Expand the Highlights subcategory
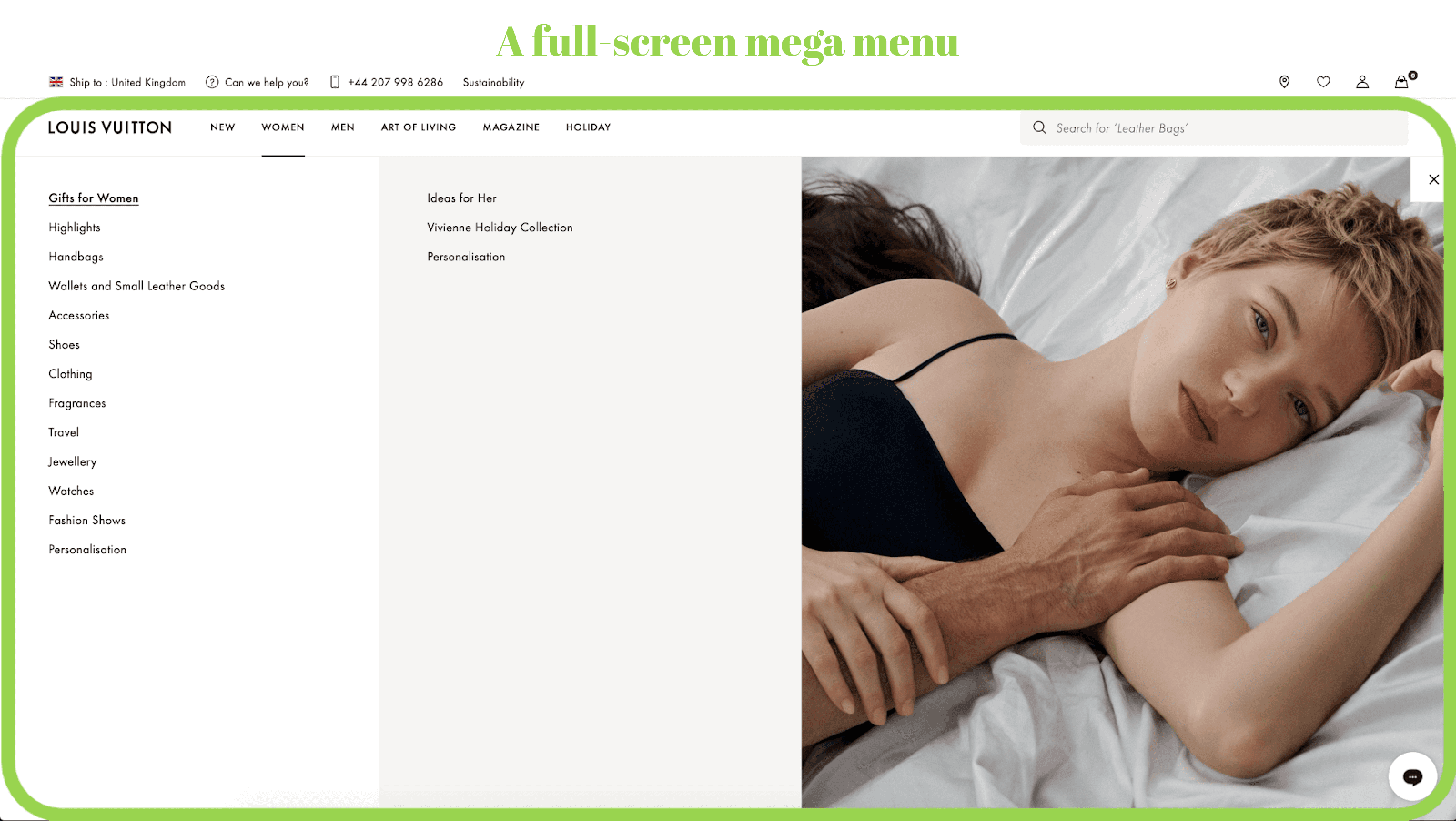The width and height of the screenshot is (1456, 821). 74,227
